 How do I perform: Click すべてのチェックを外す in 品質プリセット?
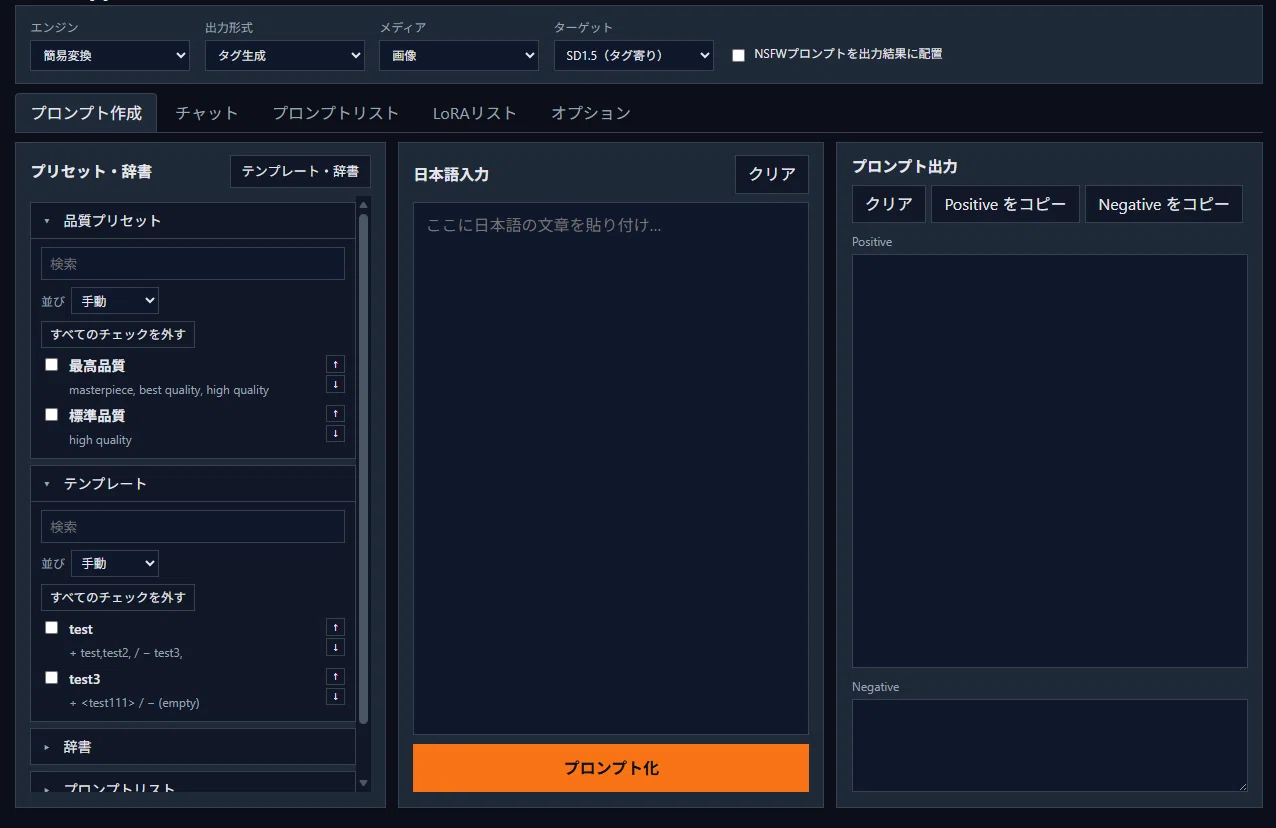(x=118, y=334)
